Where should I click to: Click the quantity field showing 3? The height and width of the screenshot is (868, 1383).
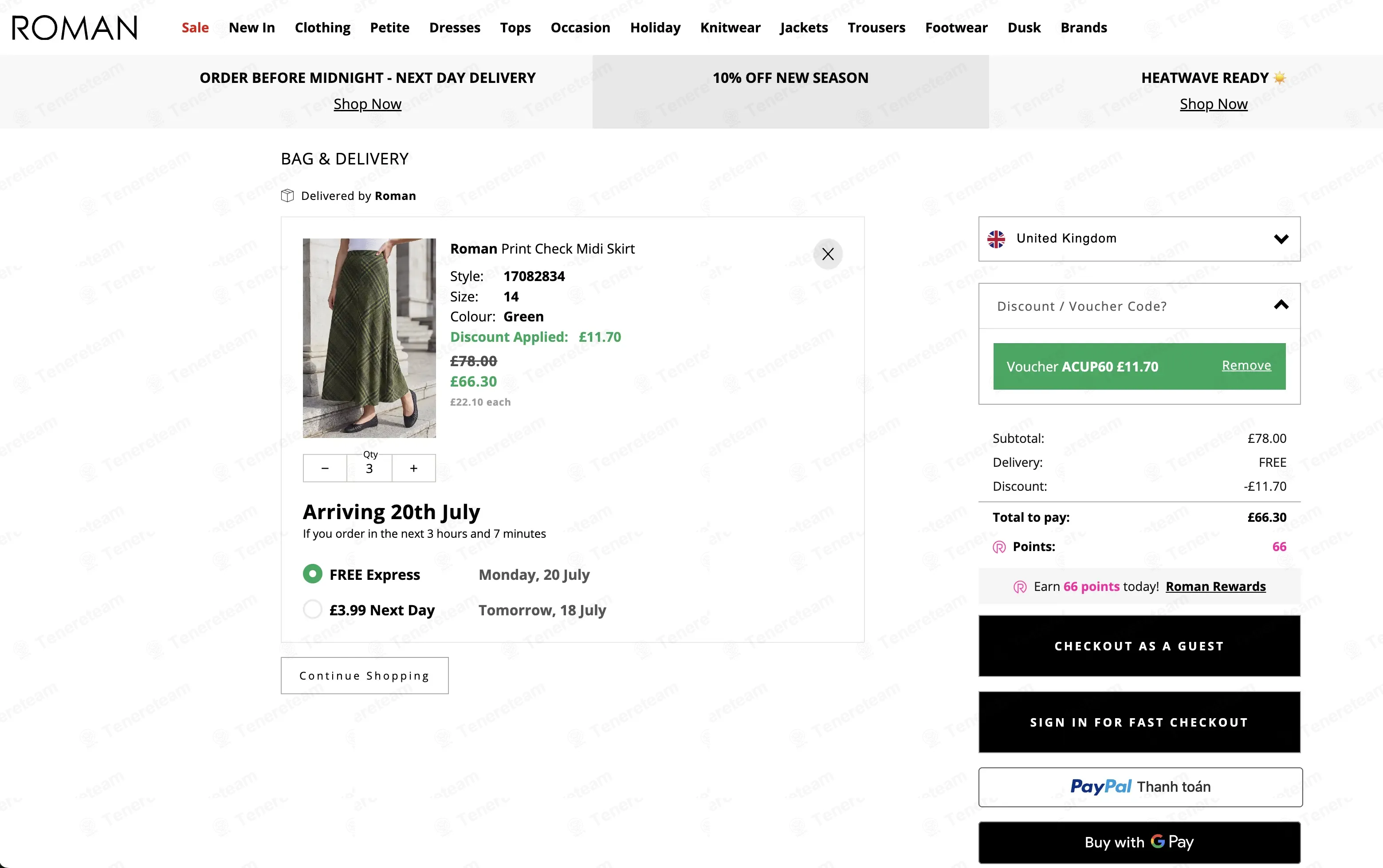(369, 469)
